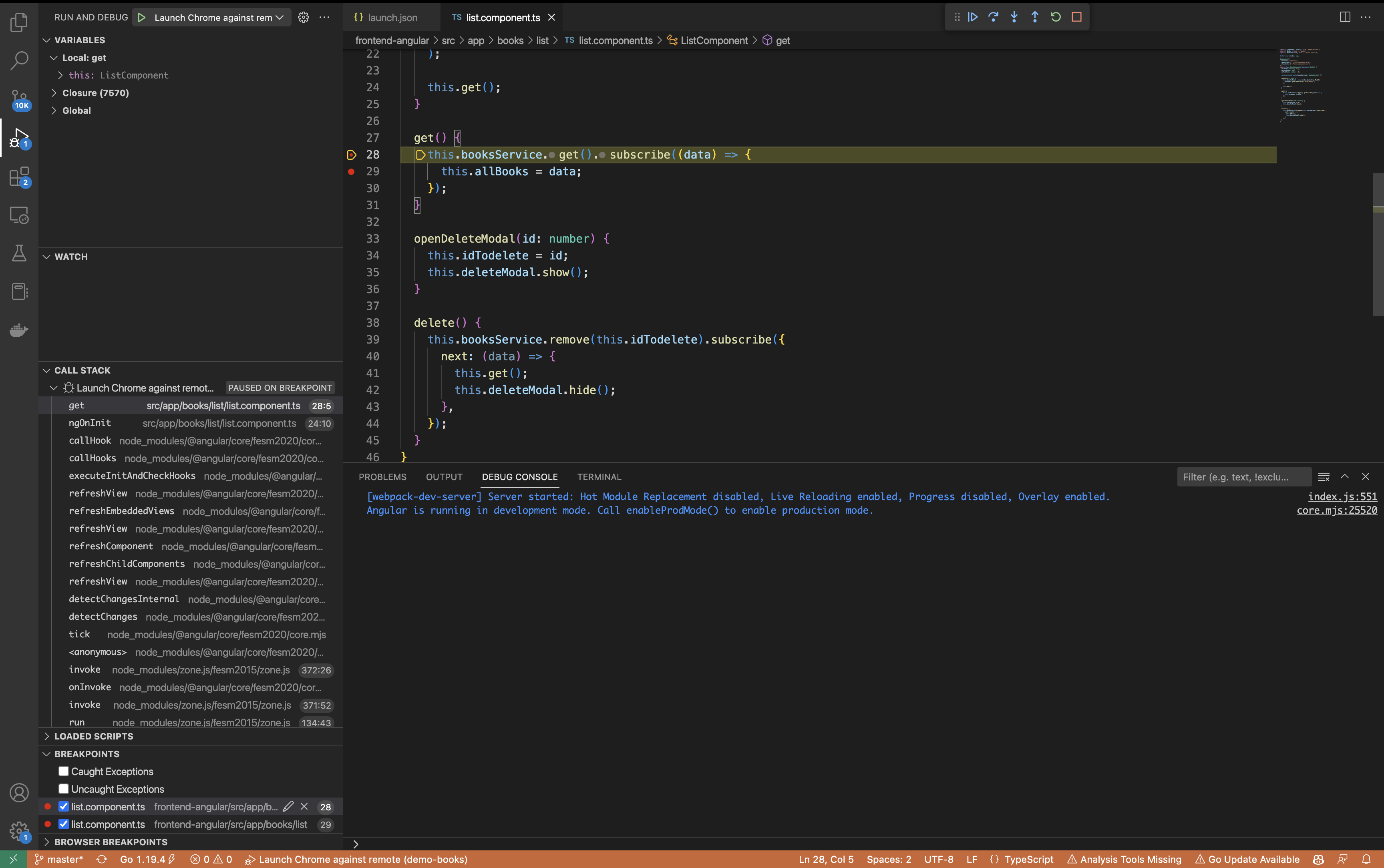The image size is (1384, 868).
Task: Enable Uncaught Exceptions breakpoint
Action: point(64,789)
